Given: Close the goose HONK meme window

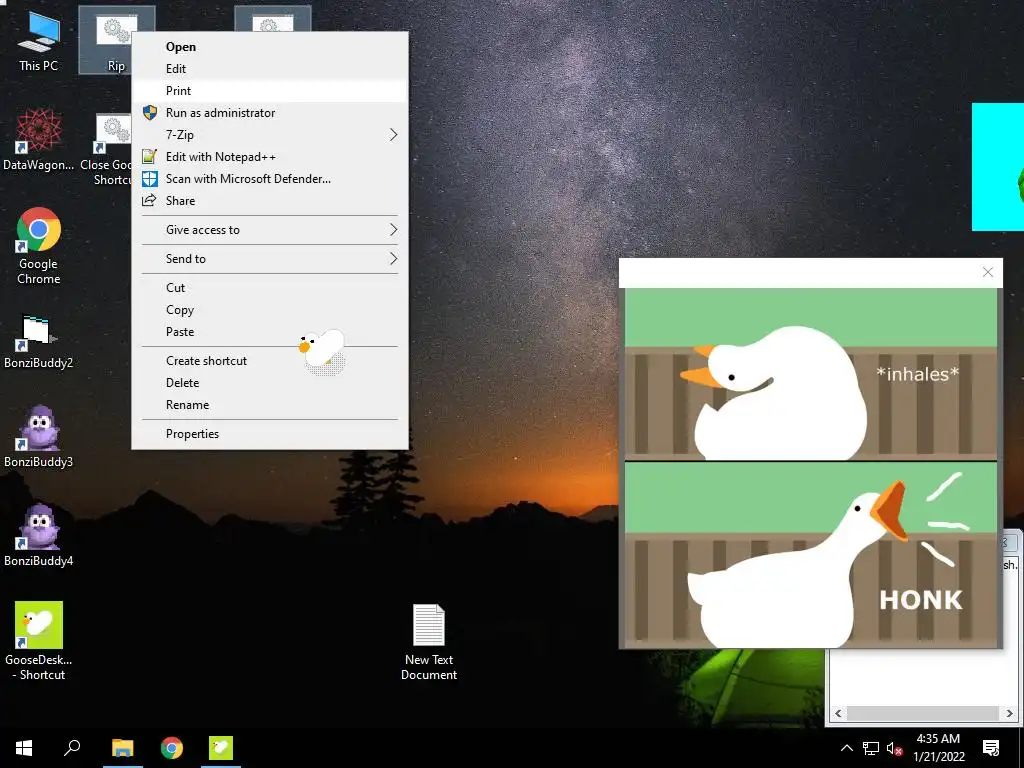Looking at the screenshot, I should pyautogui.click(x=987, y=272).
